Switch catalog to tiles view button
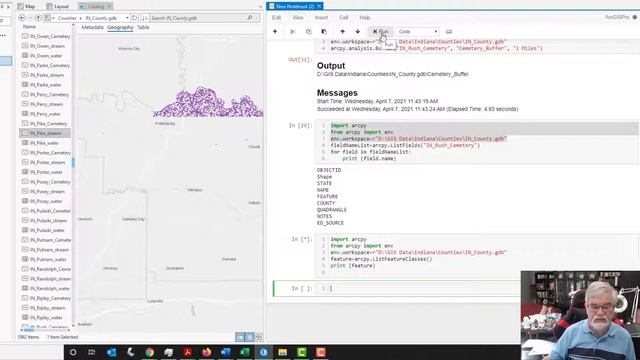The height and width of the screenshot is (360, 640). 258,337
